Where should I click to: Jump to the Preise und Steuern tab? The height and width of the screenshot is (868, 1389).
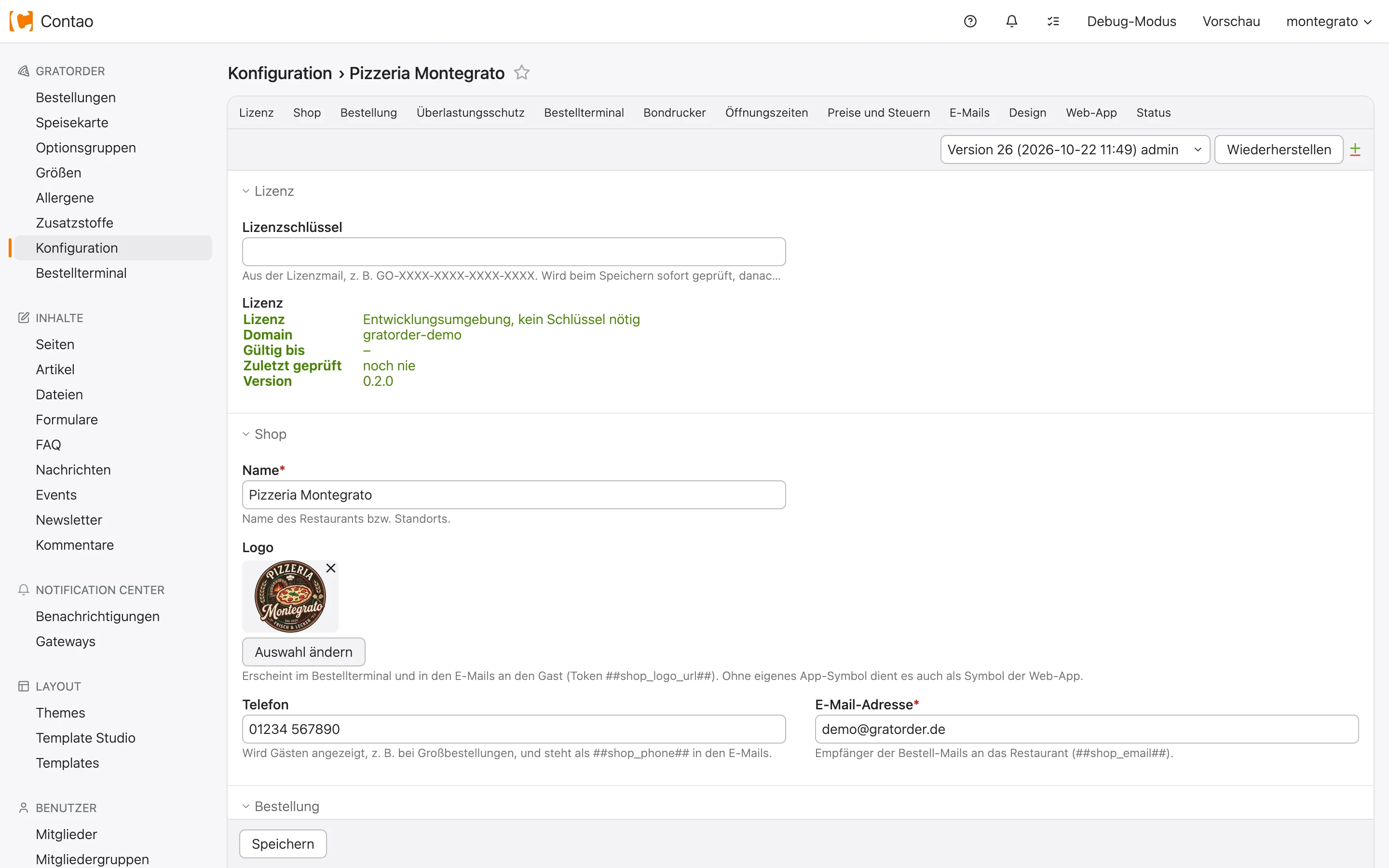(878, 112)
